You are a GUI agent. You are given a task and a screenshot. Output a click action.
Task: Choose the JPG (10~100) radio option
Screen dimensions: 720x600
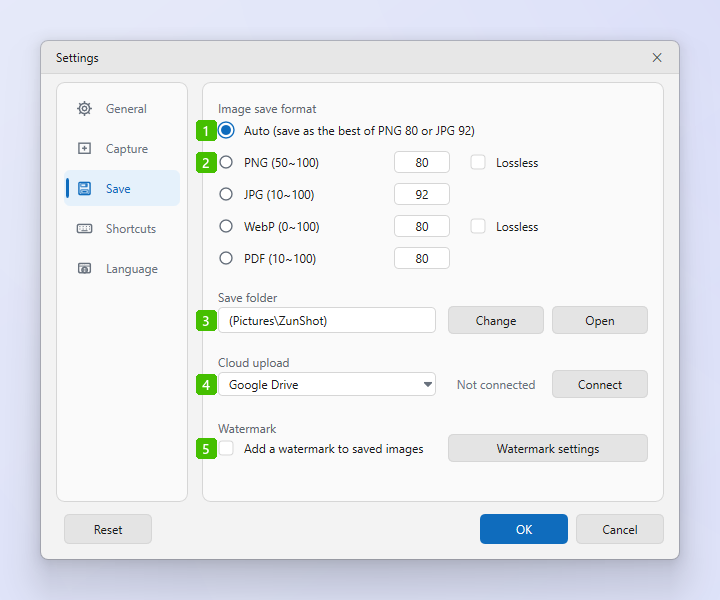[226, 194]
